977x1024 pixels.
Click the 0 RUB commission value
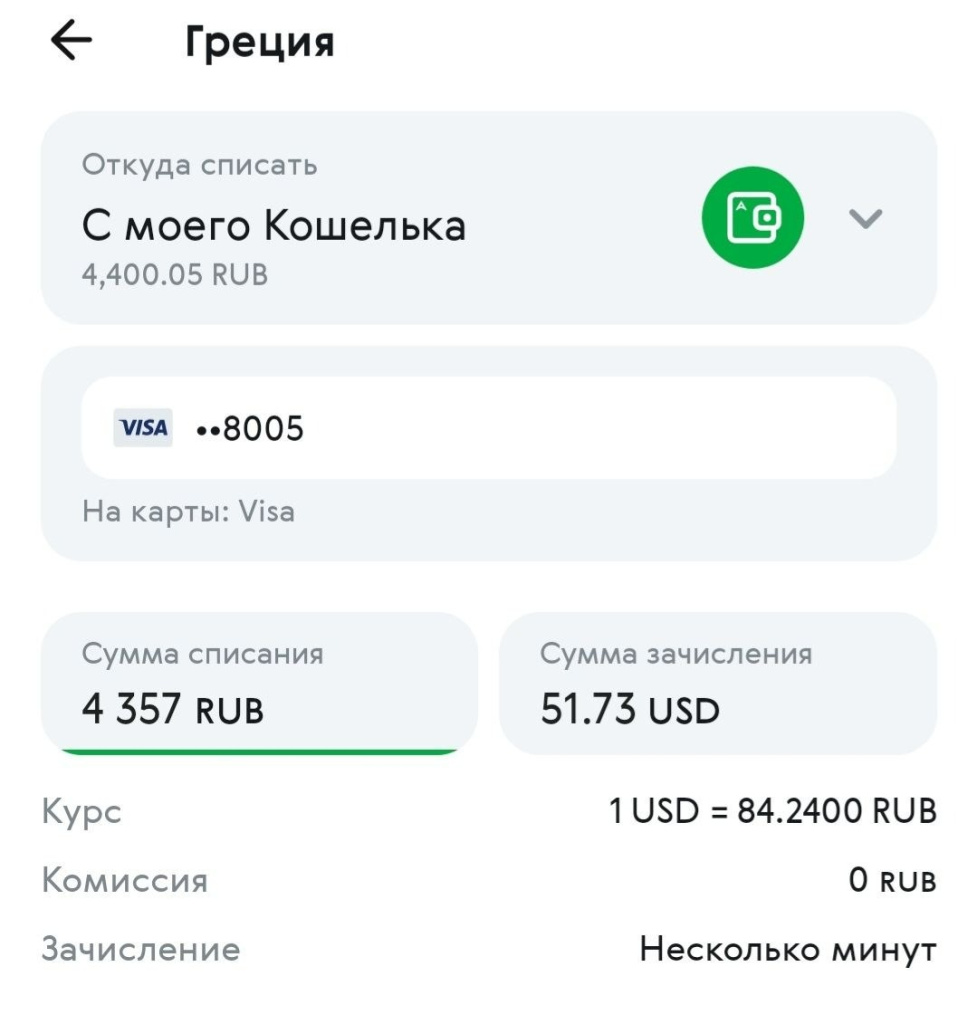892,881
